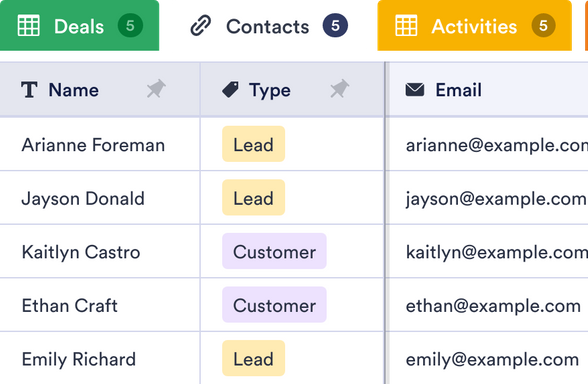Screen dimensions: 588x384
Task: Select the Lead tag for Arianne Foreman
Action: 254,144
